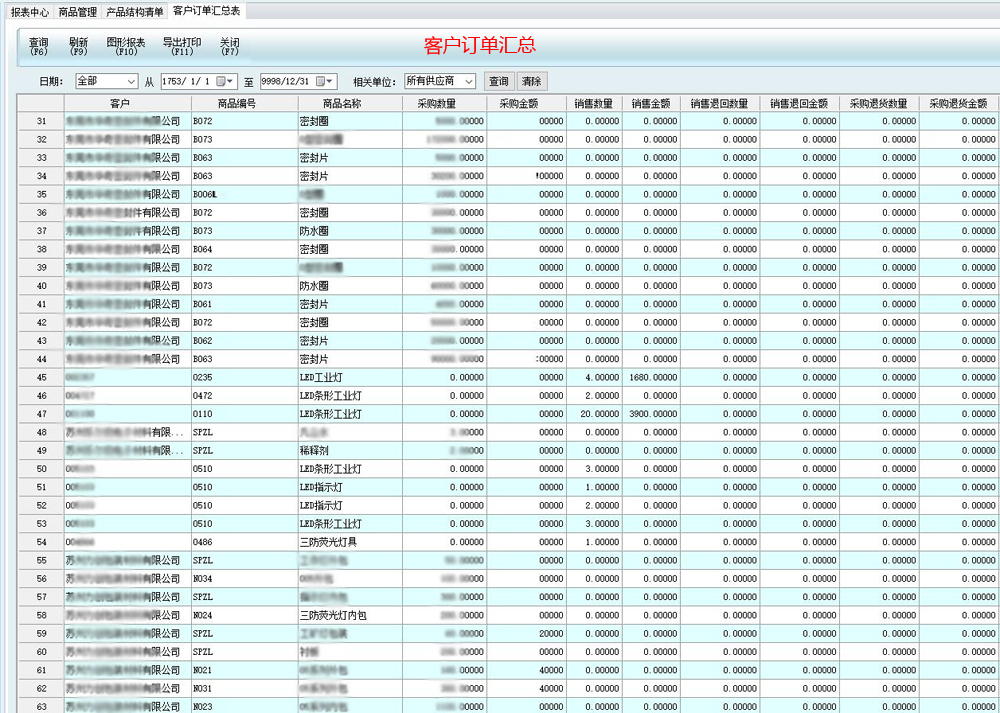The height and width of the screenshot is (713, 1000).
Task: Click the 采购退货金额 column header
Action: tap(959, 103)
